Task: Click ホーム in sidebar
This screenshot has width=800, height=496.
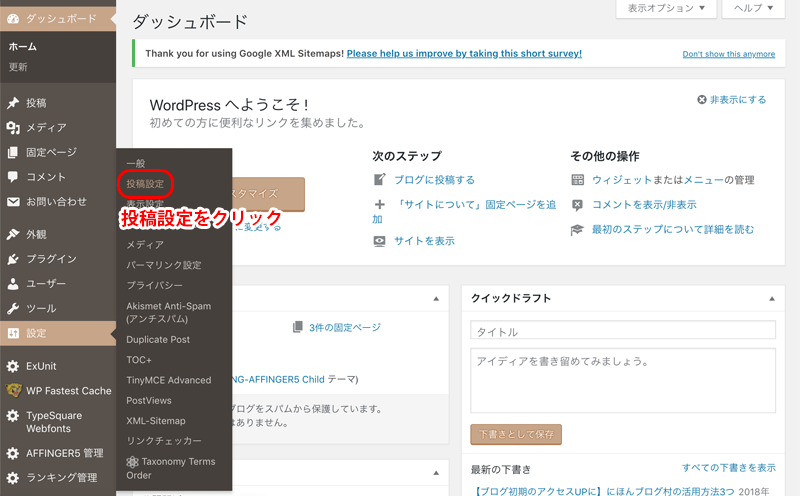Action: tap(23, 46)
